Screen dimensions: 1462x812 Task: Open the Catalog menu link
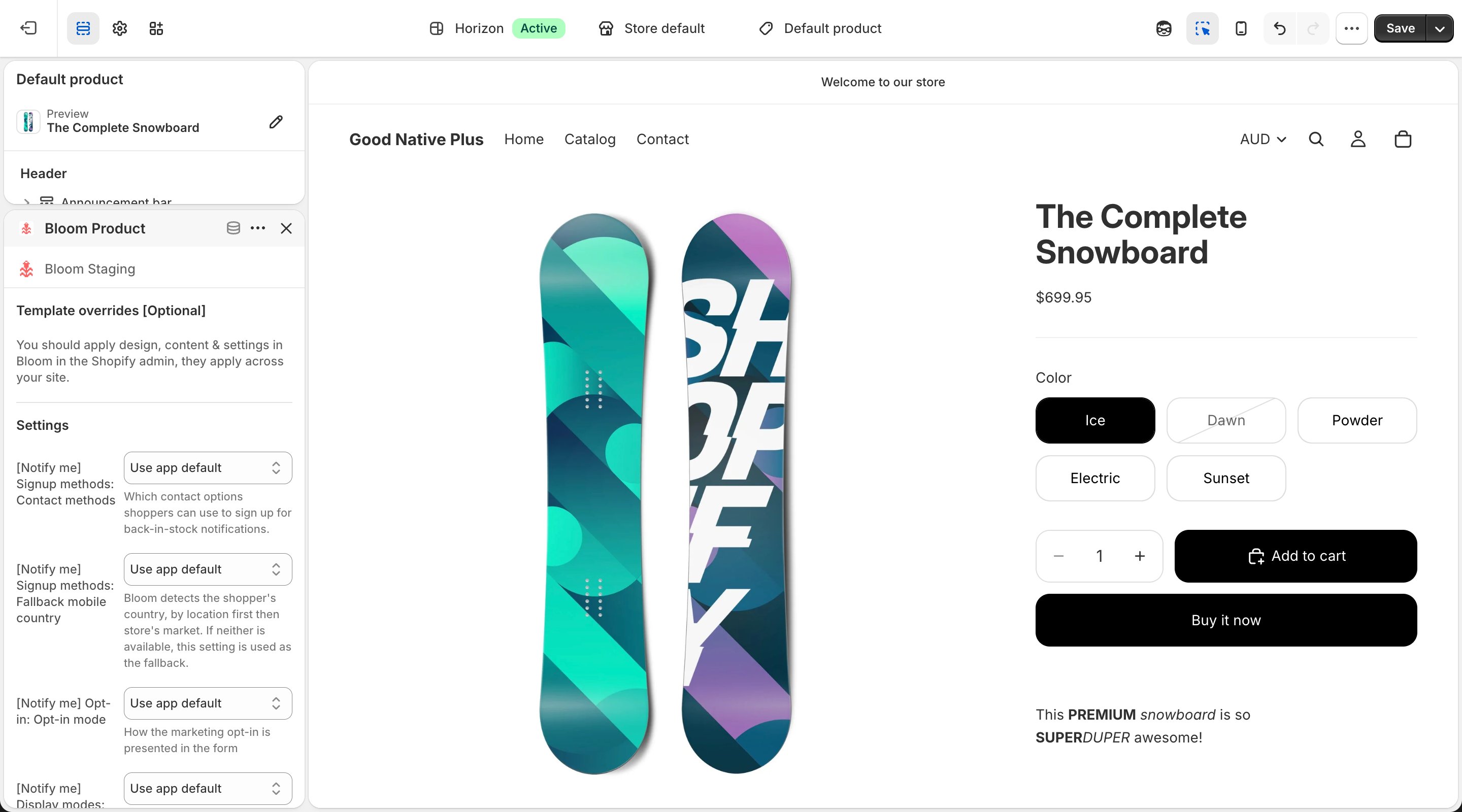tap(590, 139)
